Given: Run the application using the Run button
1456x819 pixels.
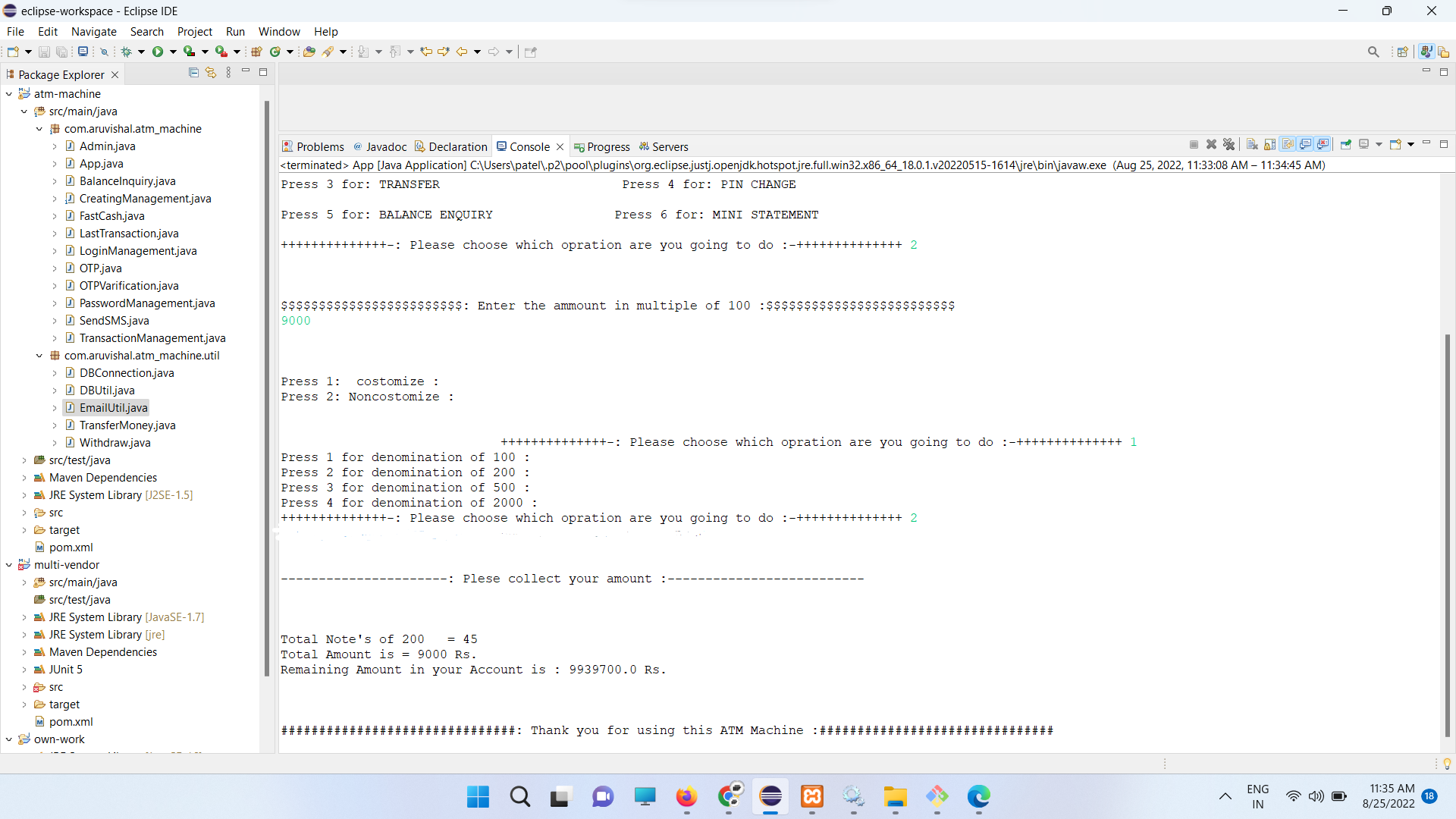Looking at the screenshot, I should (x=157, y=52).
